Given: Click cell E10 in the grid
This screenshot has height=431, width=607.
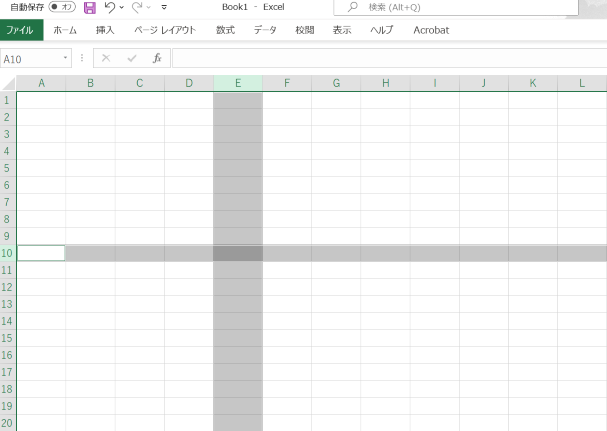Looking at the screenshot, I should point(238,253).
